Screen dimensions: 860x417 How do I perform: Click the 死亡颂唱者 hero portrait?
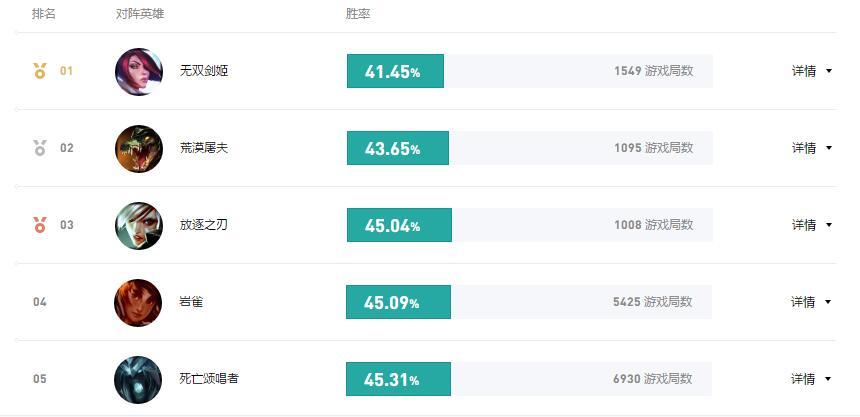138,379
